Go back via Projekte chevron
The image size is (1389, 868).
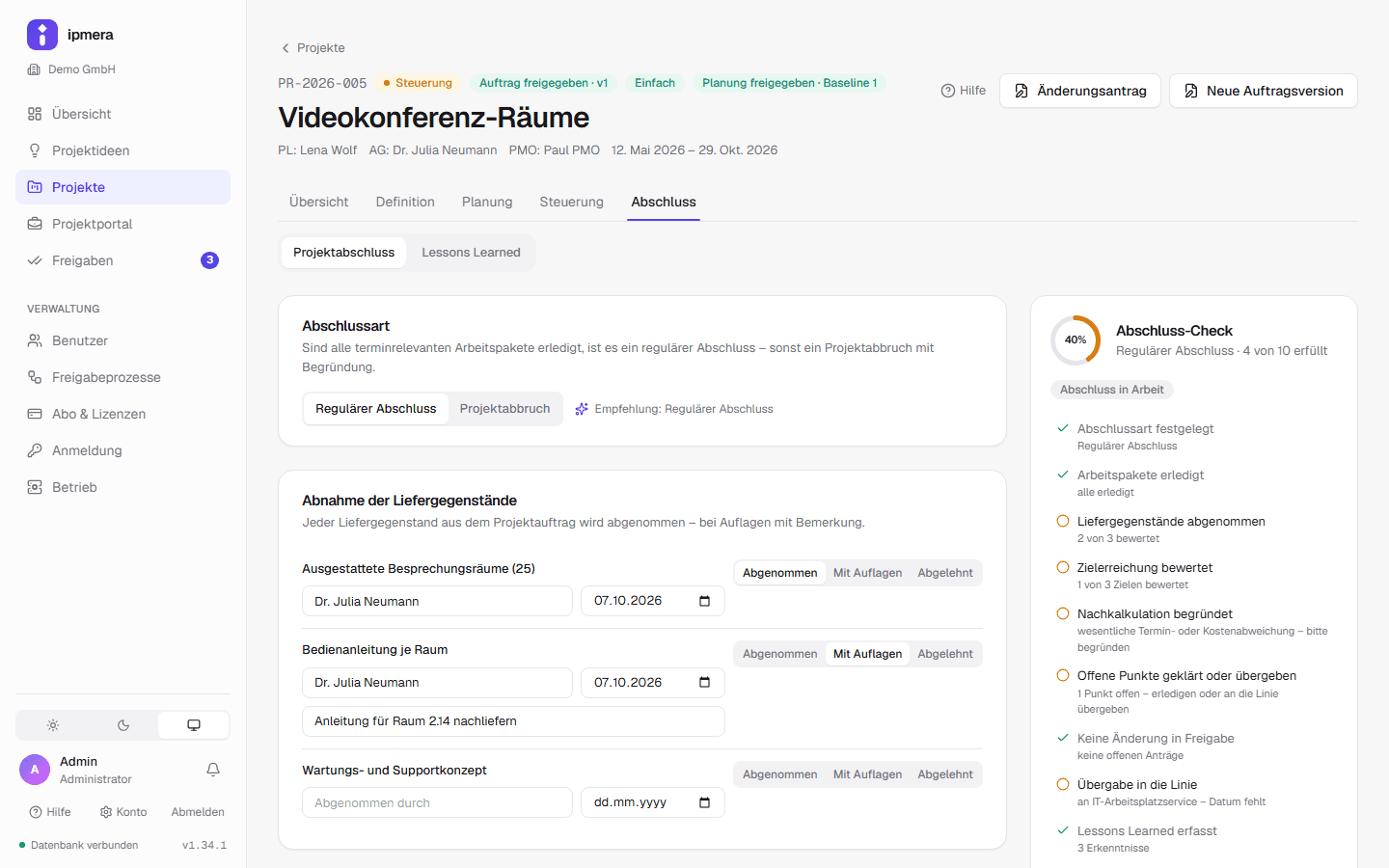[313, 48]
